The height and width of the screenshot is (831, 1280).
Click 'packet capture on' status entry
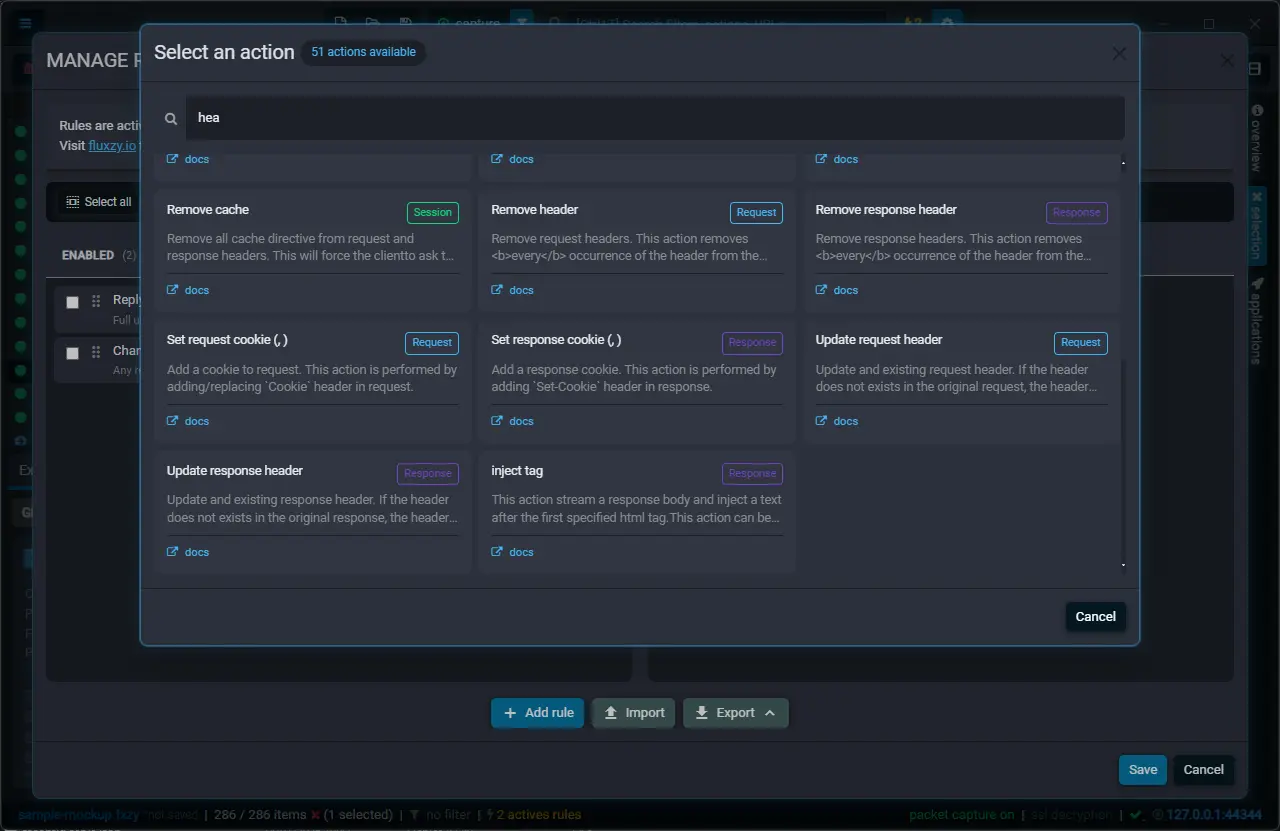coord(962,815)
